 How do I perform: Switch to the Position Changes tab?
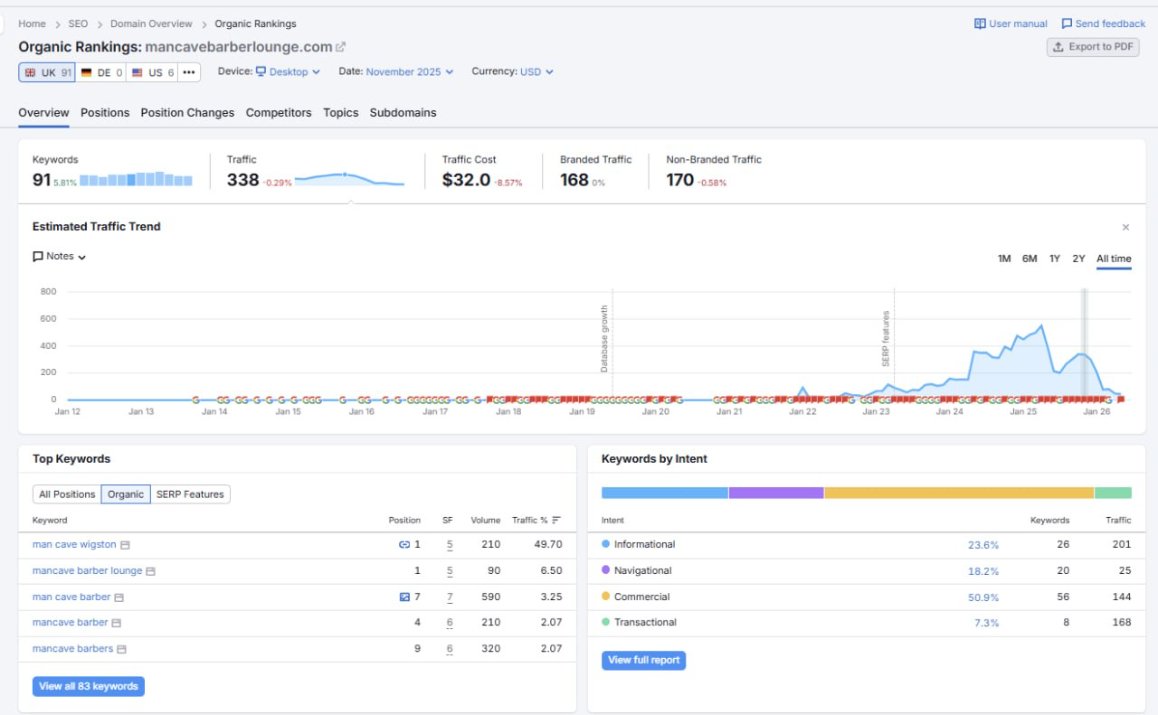188,112
